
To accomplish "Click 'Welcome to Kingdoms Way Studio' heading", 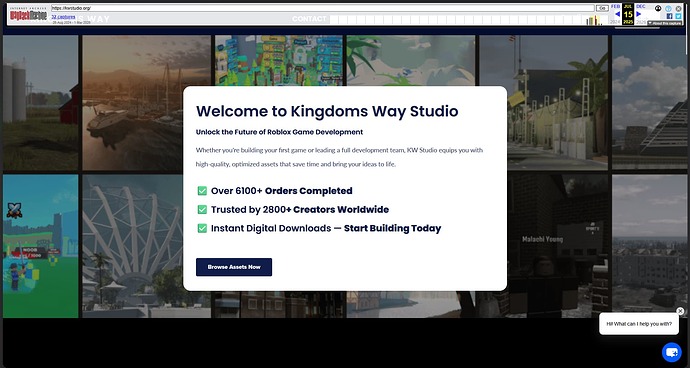I will (327, 111).
